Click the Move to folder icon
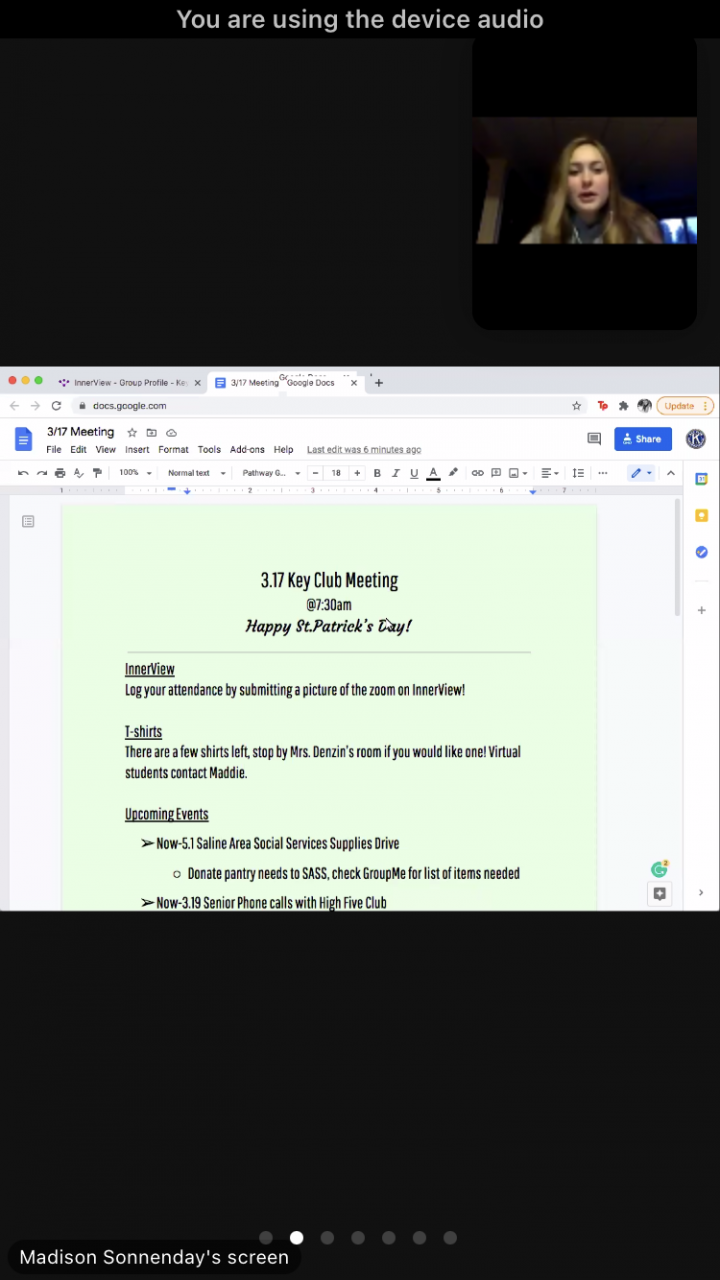The width and height of the screenshot is (720, 1280). (152, 433)
